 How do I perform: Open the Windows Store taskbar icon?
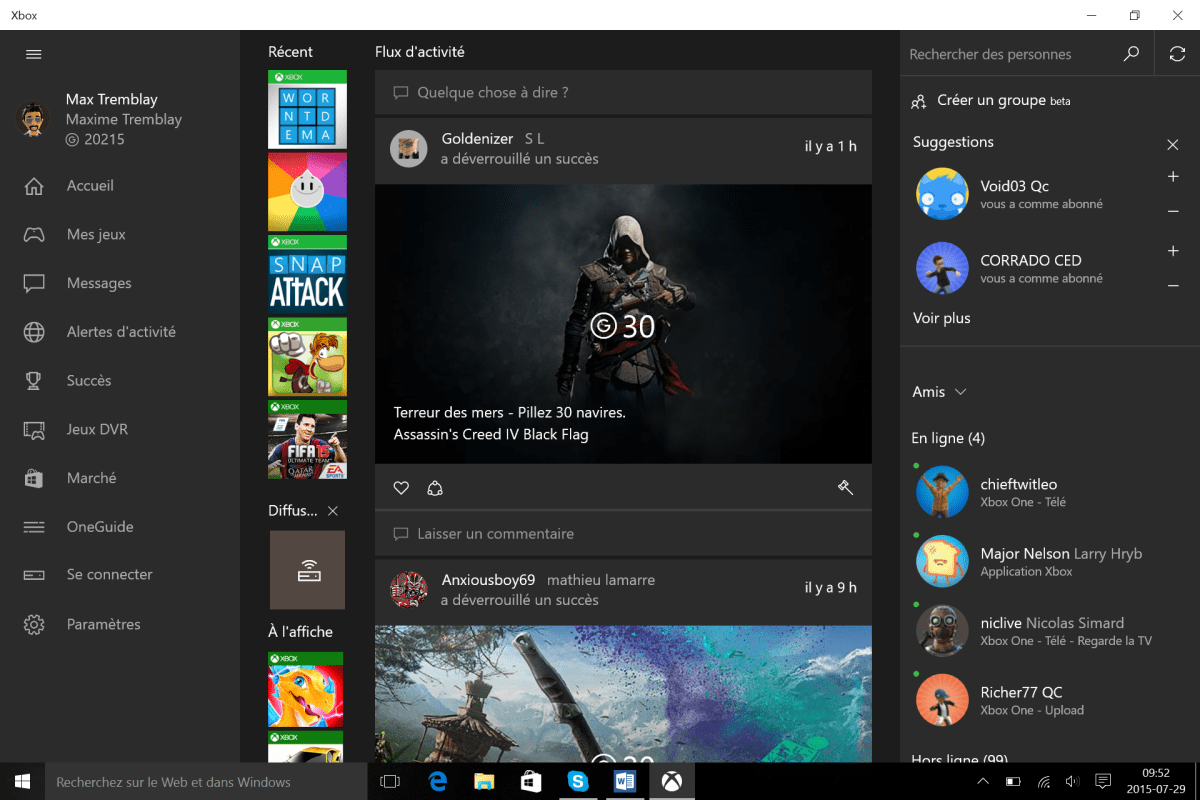point(531,781)
